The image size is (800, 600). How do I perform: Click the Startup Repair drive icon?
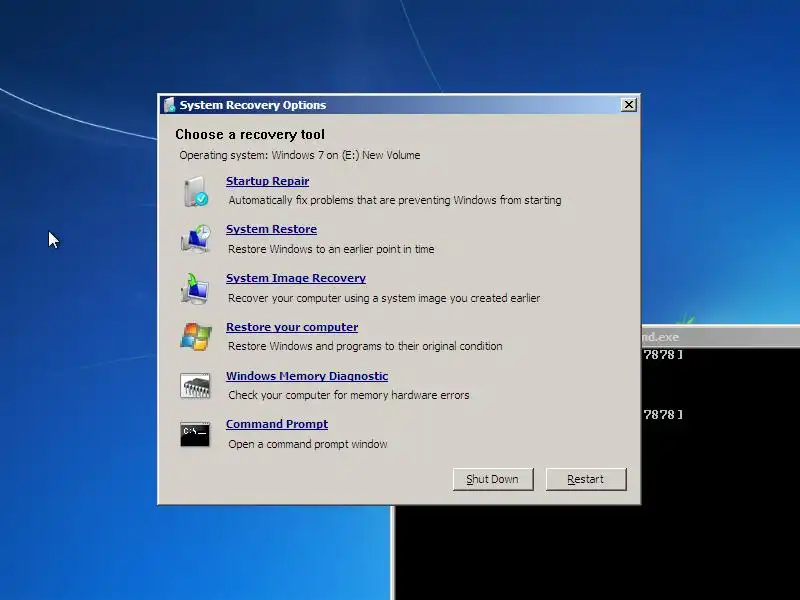coord(195,192)
